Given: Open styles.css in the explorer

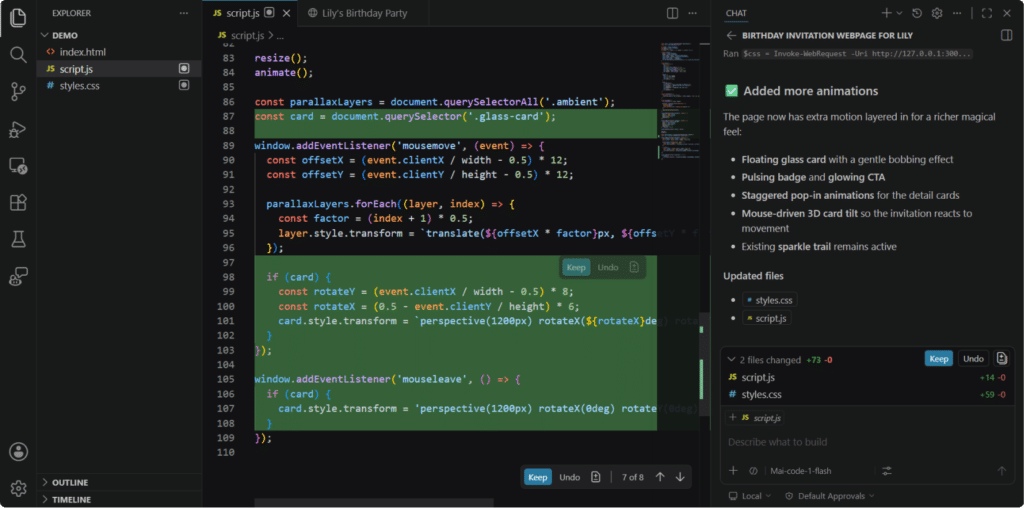Looking at the screenshot, I should point(80,86).
